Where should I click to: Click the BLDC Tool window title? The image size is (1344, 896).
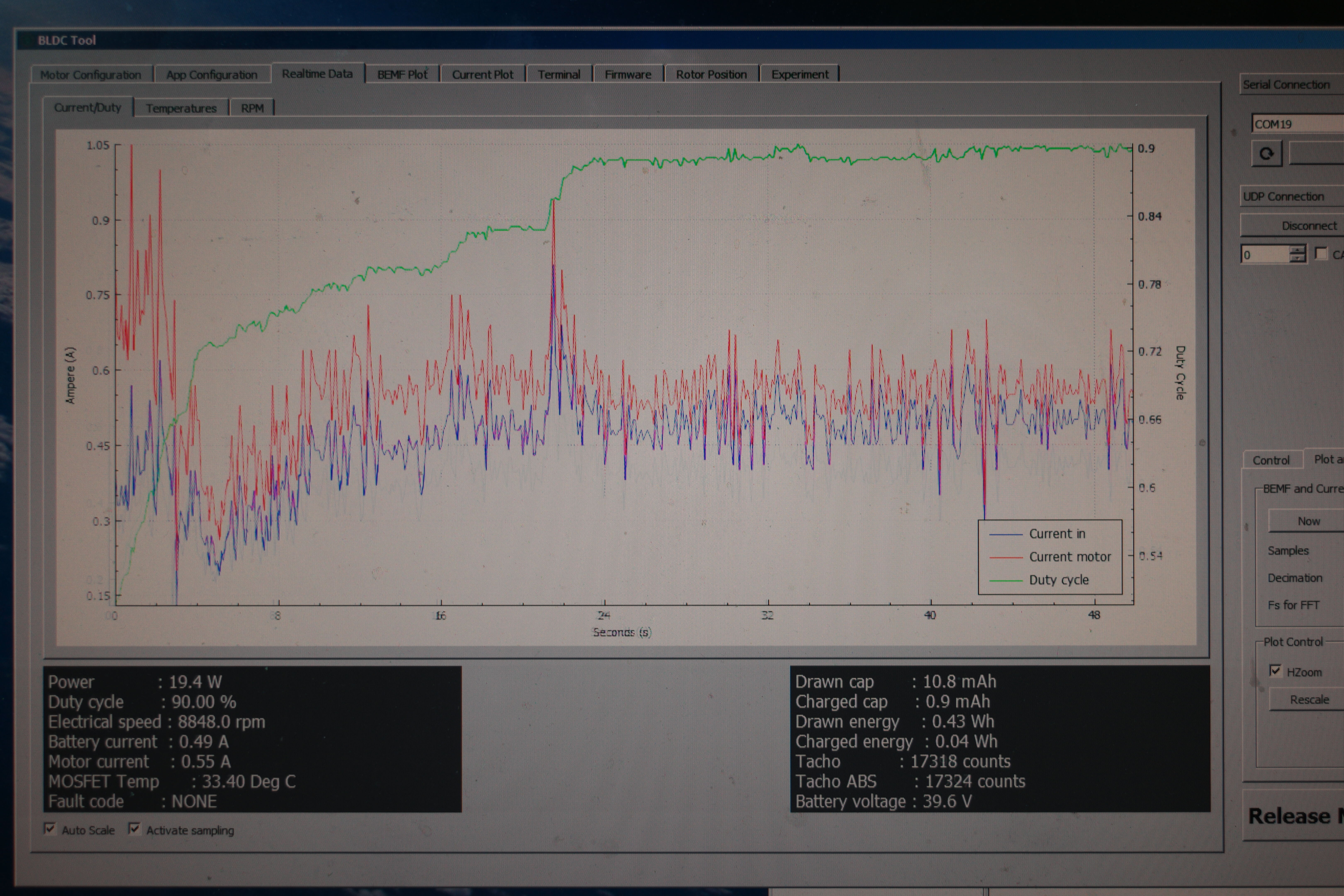coord(67,41)
